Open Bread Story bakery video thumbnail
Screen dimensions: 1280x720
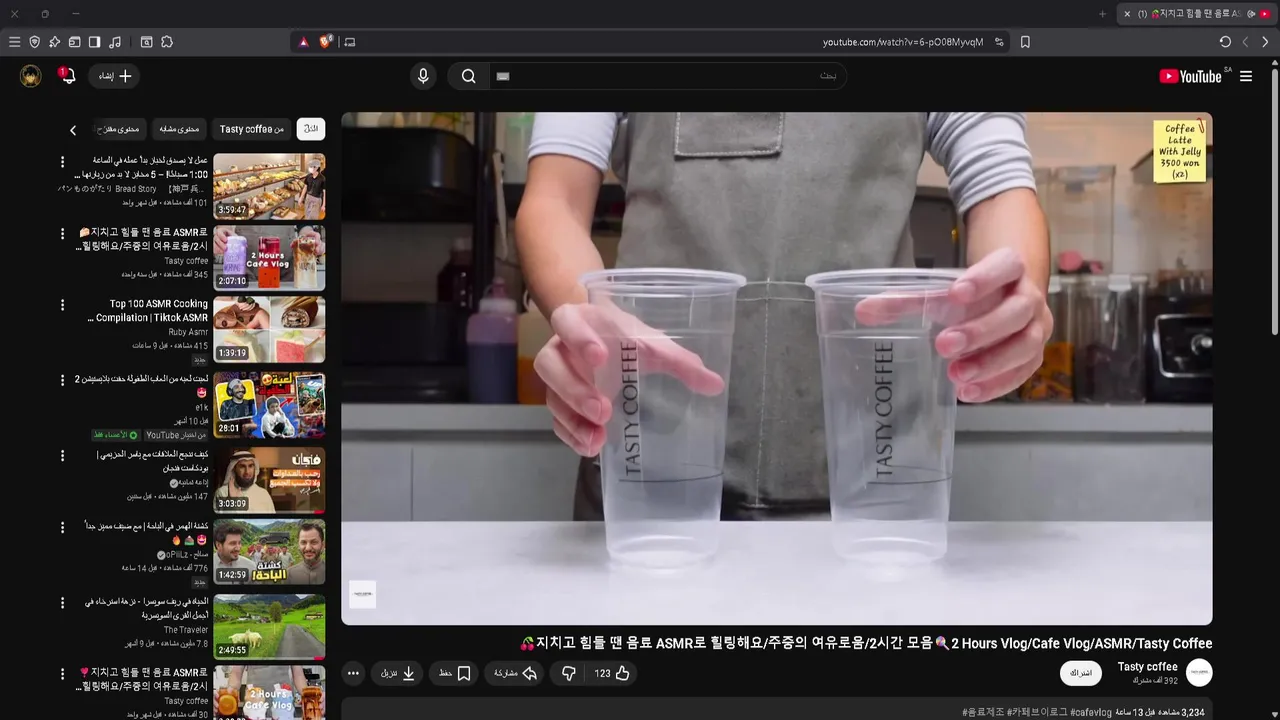[x=269, y=186]
